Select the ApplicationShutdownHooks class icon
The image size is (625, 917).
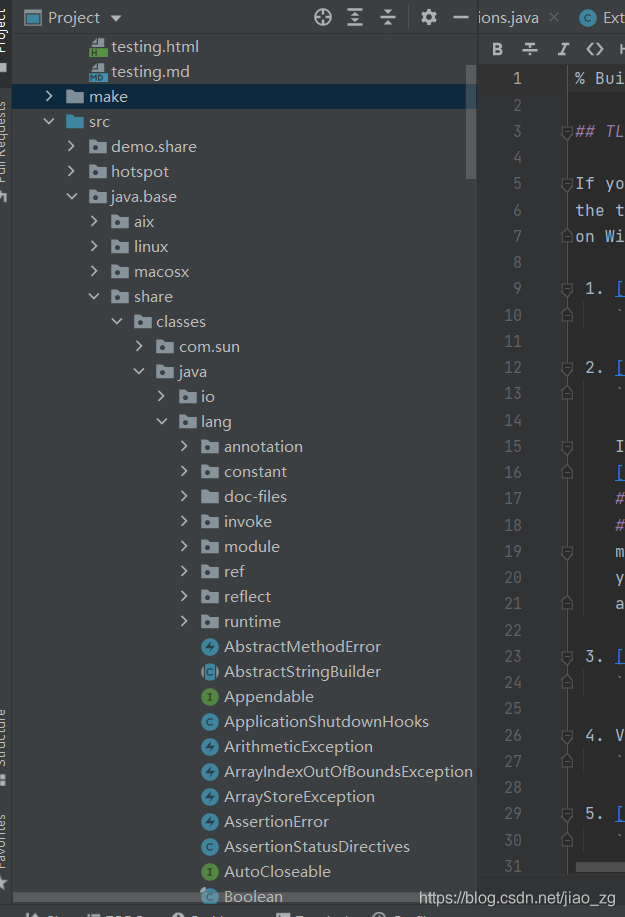210,722
